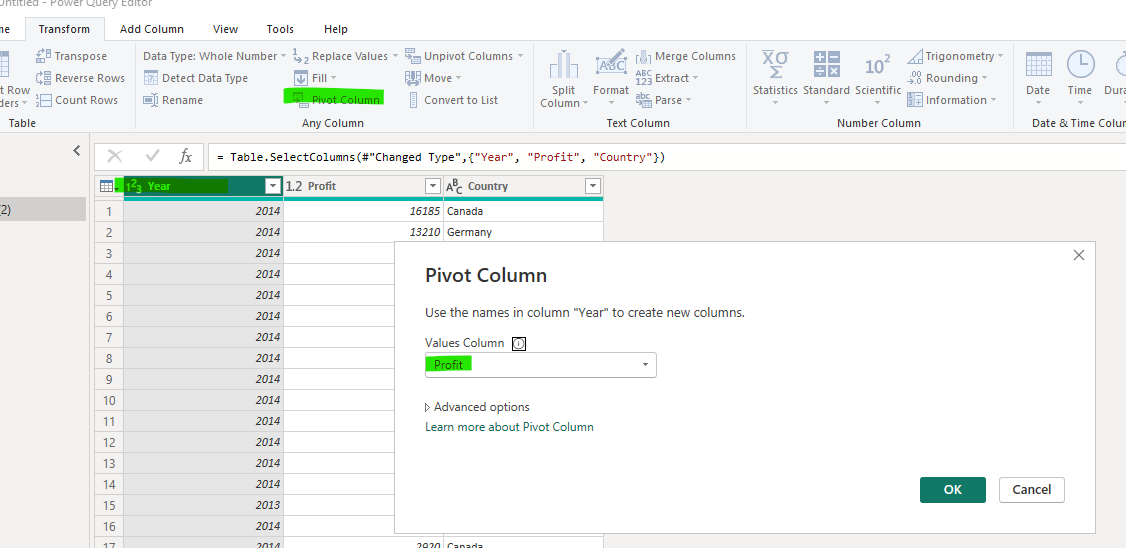Open Replace Values dropdown

[x=343, y=56]
